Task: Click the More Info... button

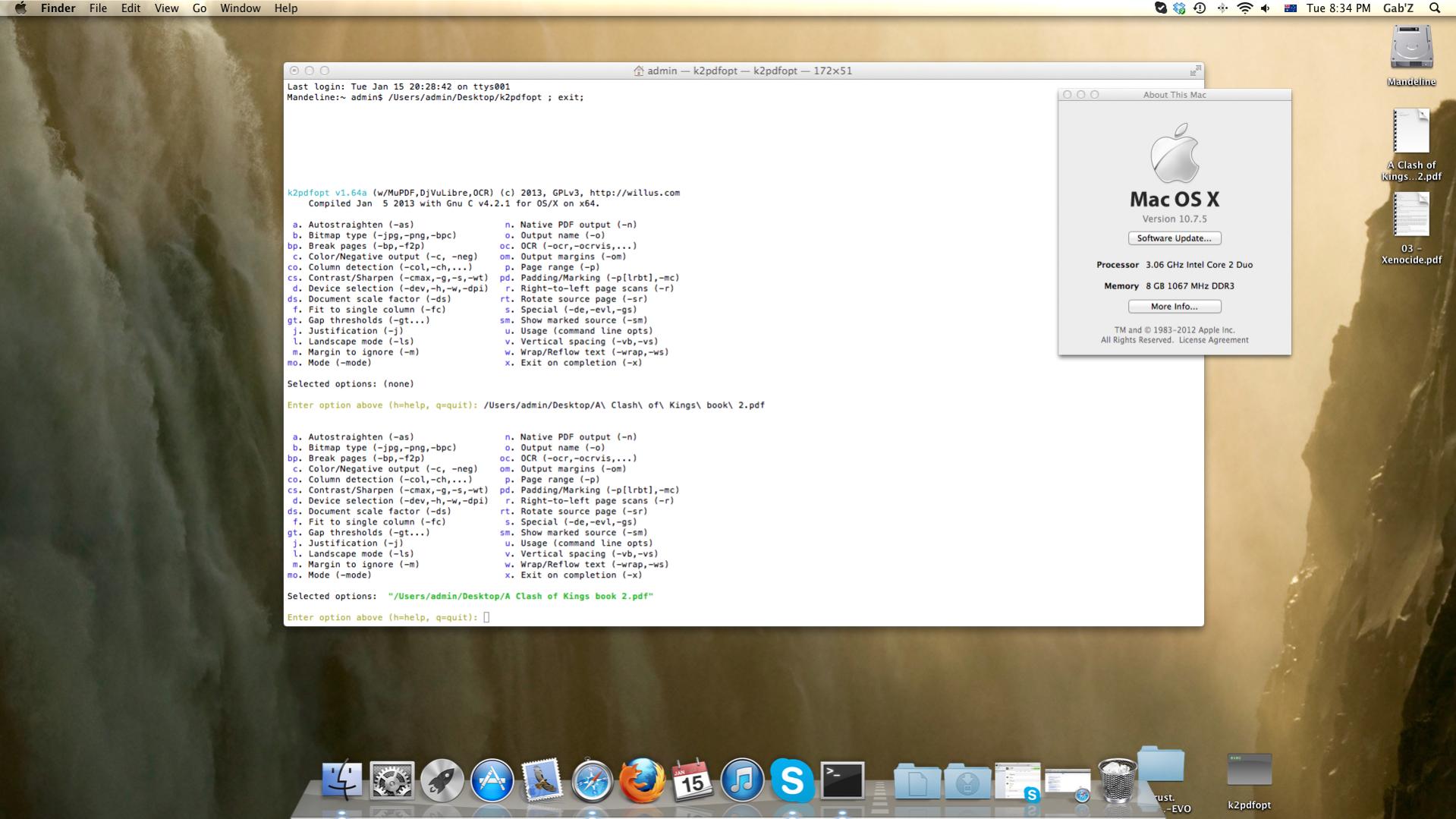Action: point(1174,307)
